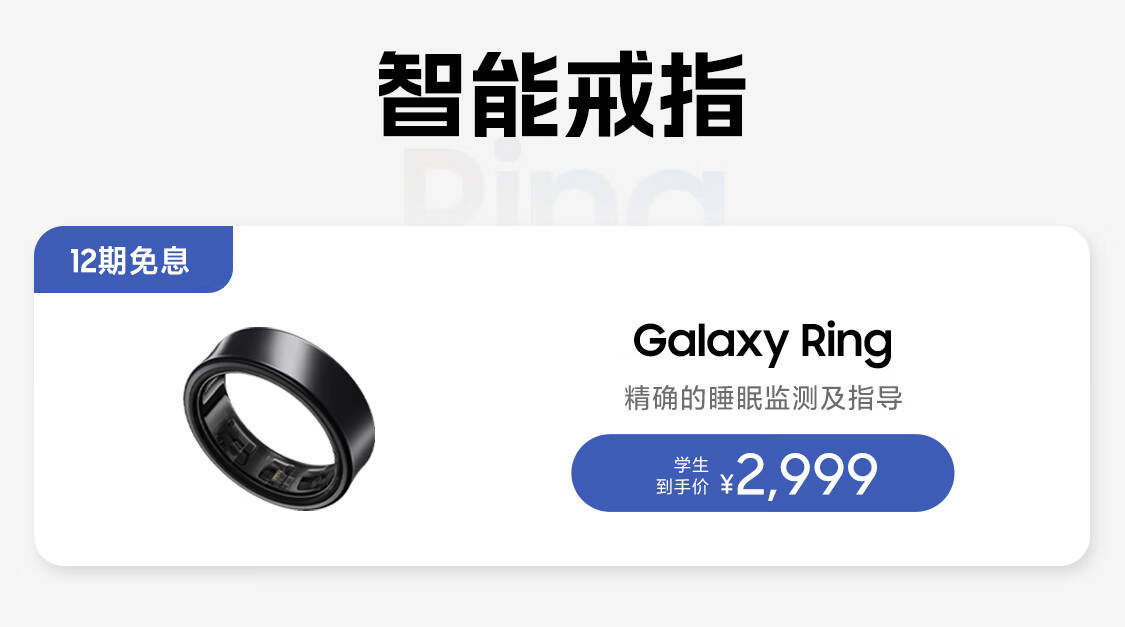Click the word Galaxy in product name
Image resolution: width=1125 pixels, height=627 pixels.
pos(711,342)
